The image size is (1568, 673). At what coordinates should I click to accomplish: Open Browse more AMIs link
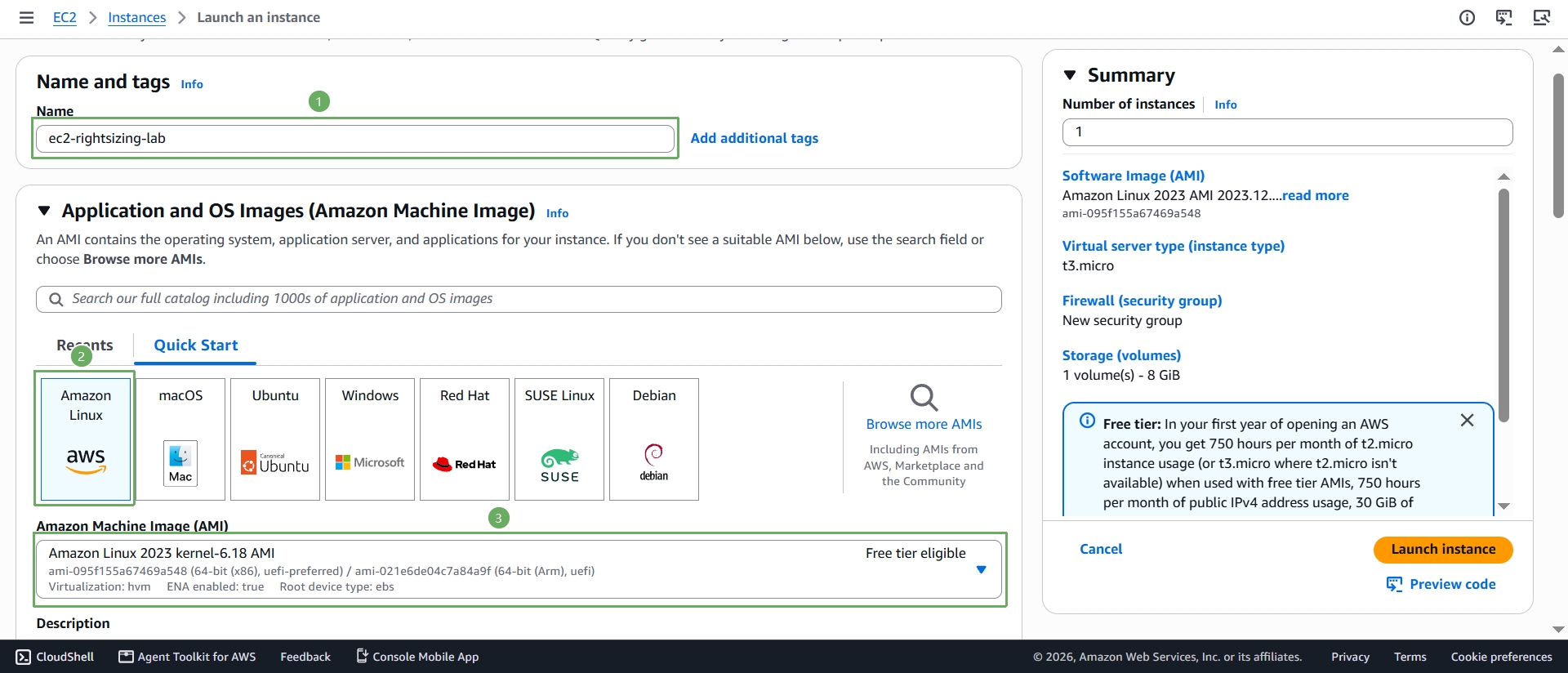(924, 424)
